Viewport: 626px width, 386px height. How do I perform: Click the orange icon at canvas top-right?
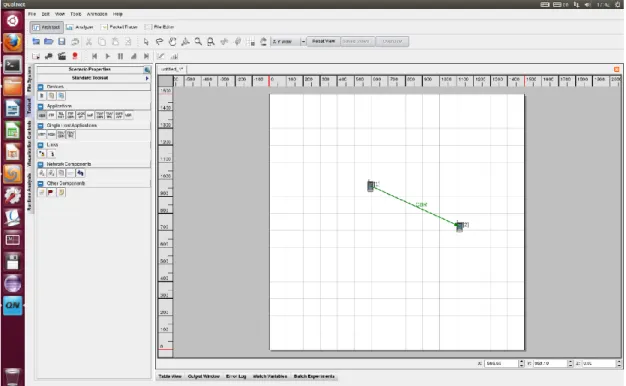point(616,69)
